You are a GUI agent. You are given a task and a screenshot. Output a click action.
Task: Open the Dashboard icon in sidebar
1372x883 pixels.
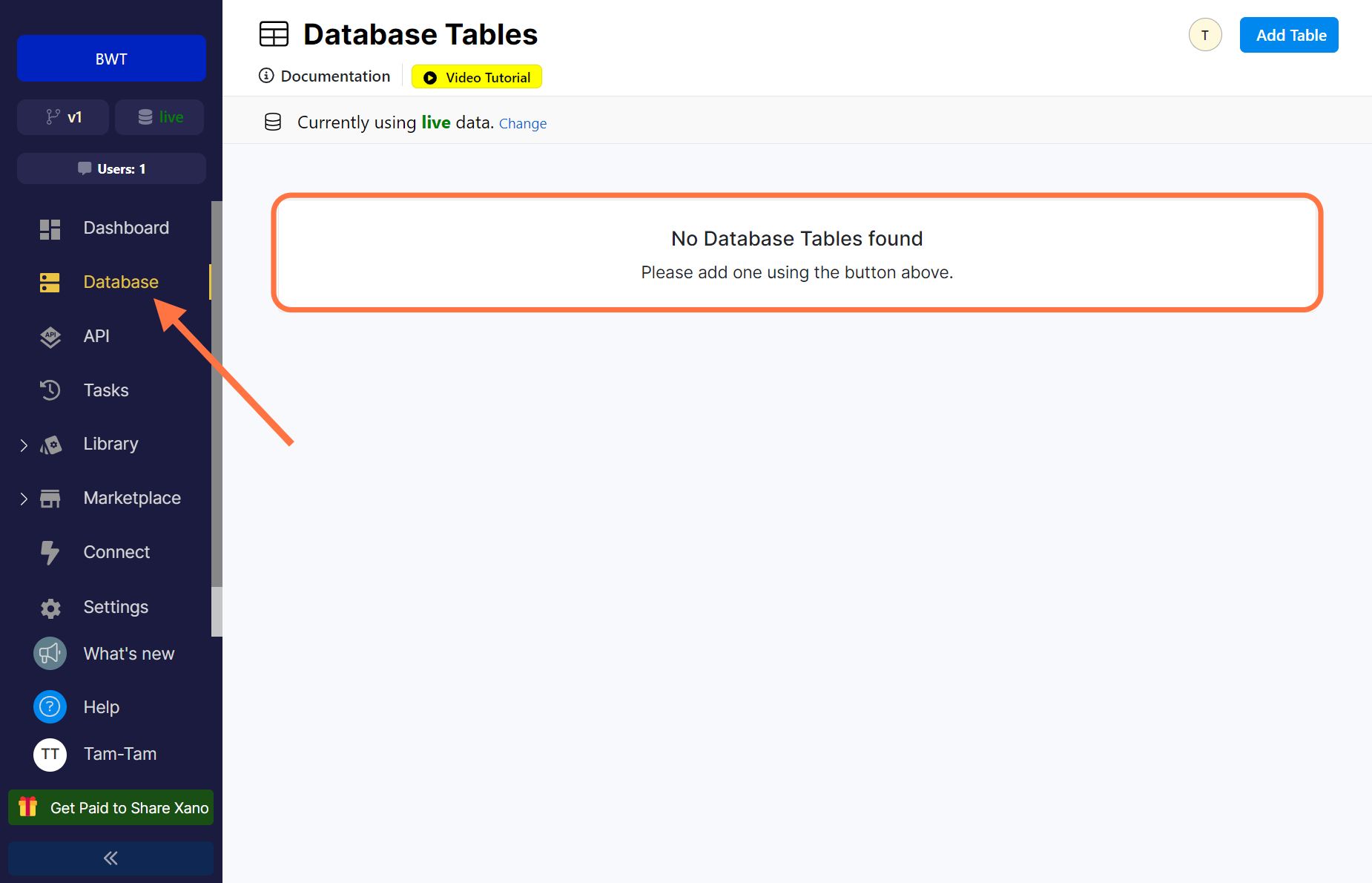point(50,229)
